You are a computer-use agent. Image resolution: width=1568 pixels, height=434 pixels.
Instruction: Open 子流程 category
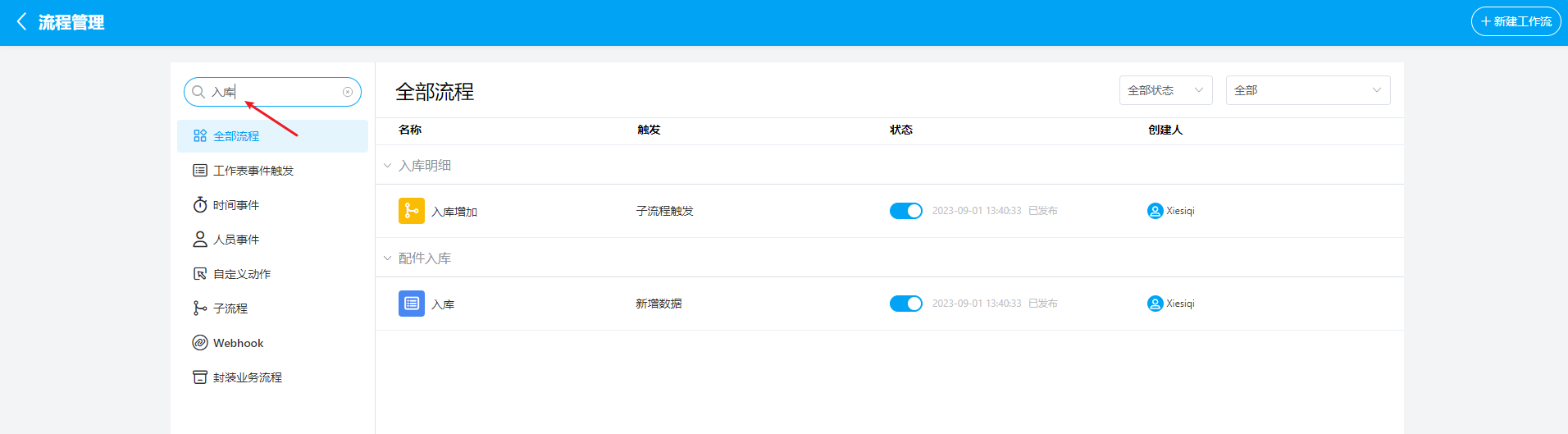(272, 308)
